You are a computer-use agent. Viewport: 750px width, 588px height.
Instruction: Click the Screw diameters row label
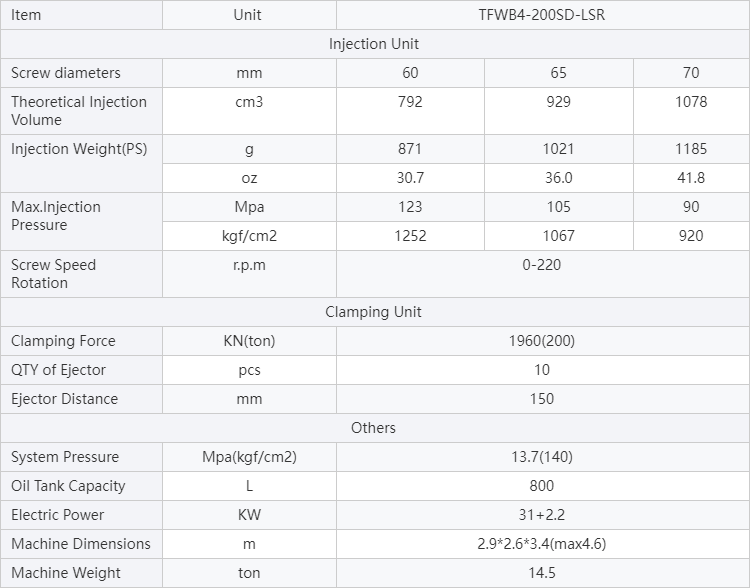point(66,73)
